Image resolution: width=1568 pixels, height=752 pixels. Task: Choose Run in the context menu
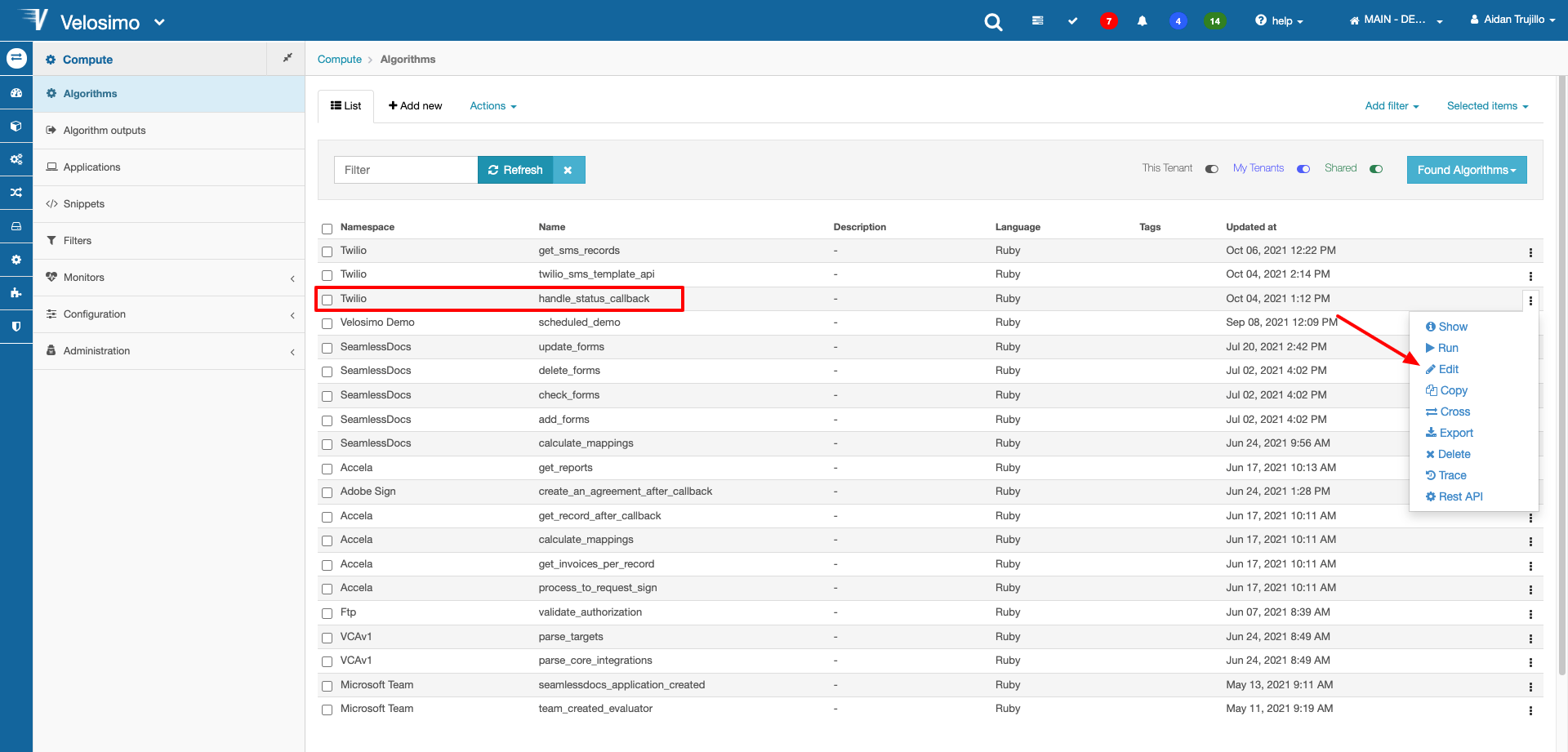coord(1441,348)
